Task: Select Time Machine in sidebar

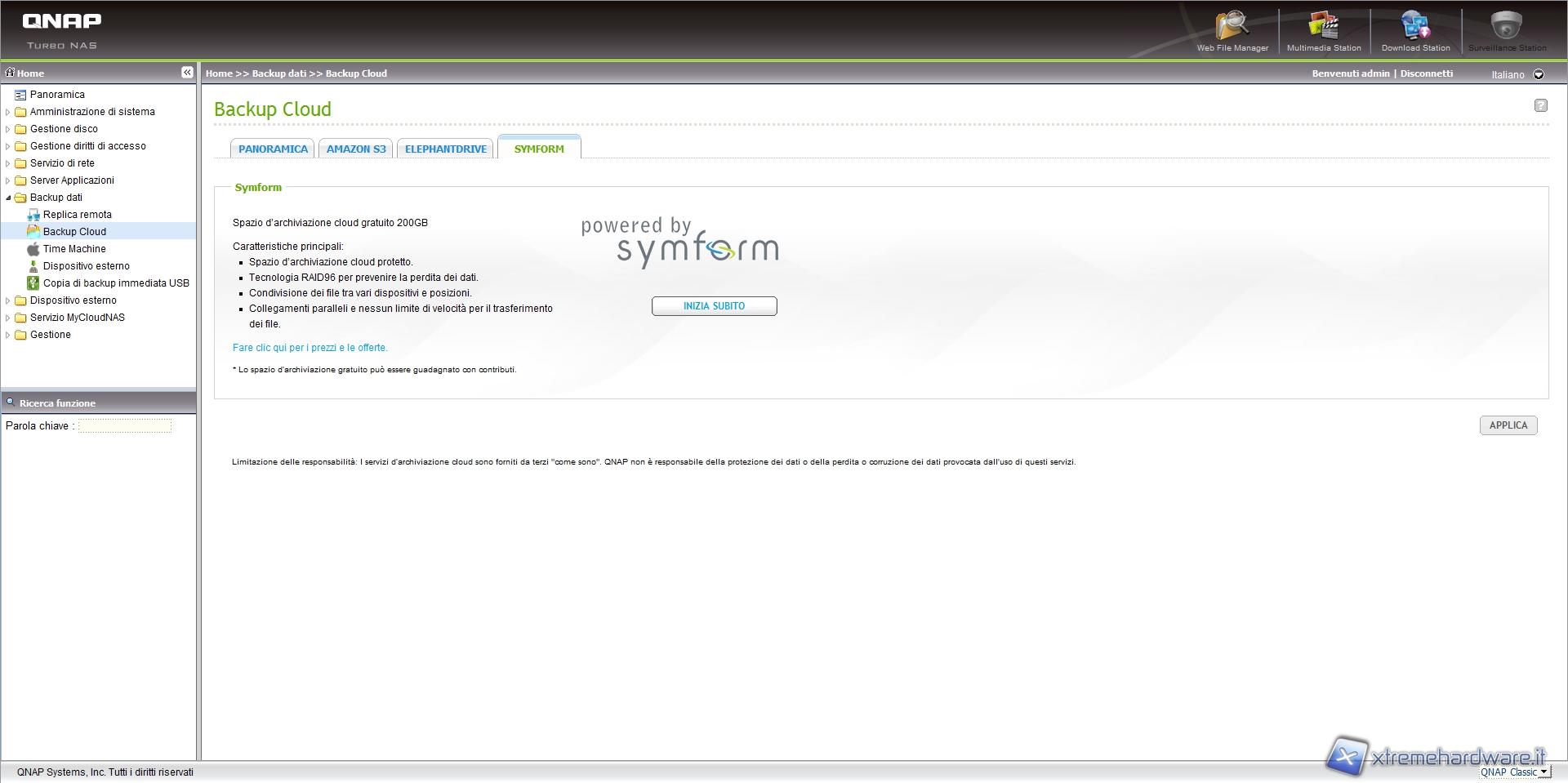Action: click(x=74, y=249)
